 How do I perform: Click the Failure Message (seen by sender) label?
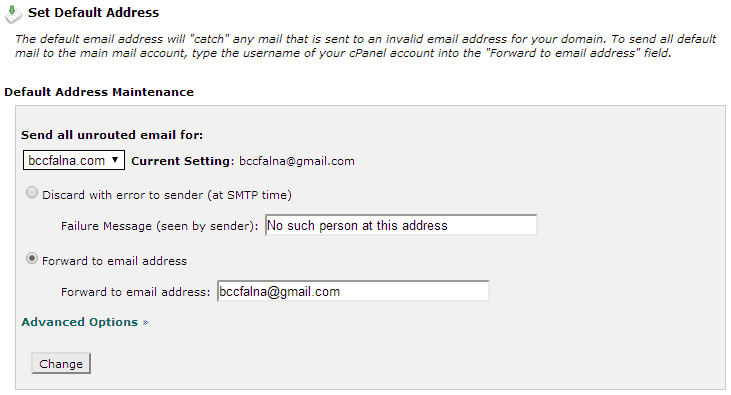(159, 226)
